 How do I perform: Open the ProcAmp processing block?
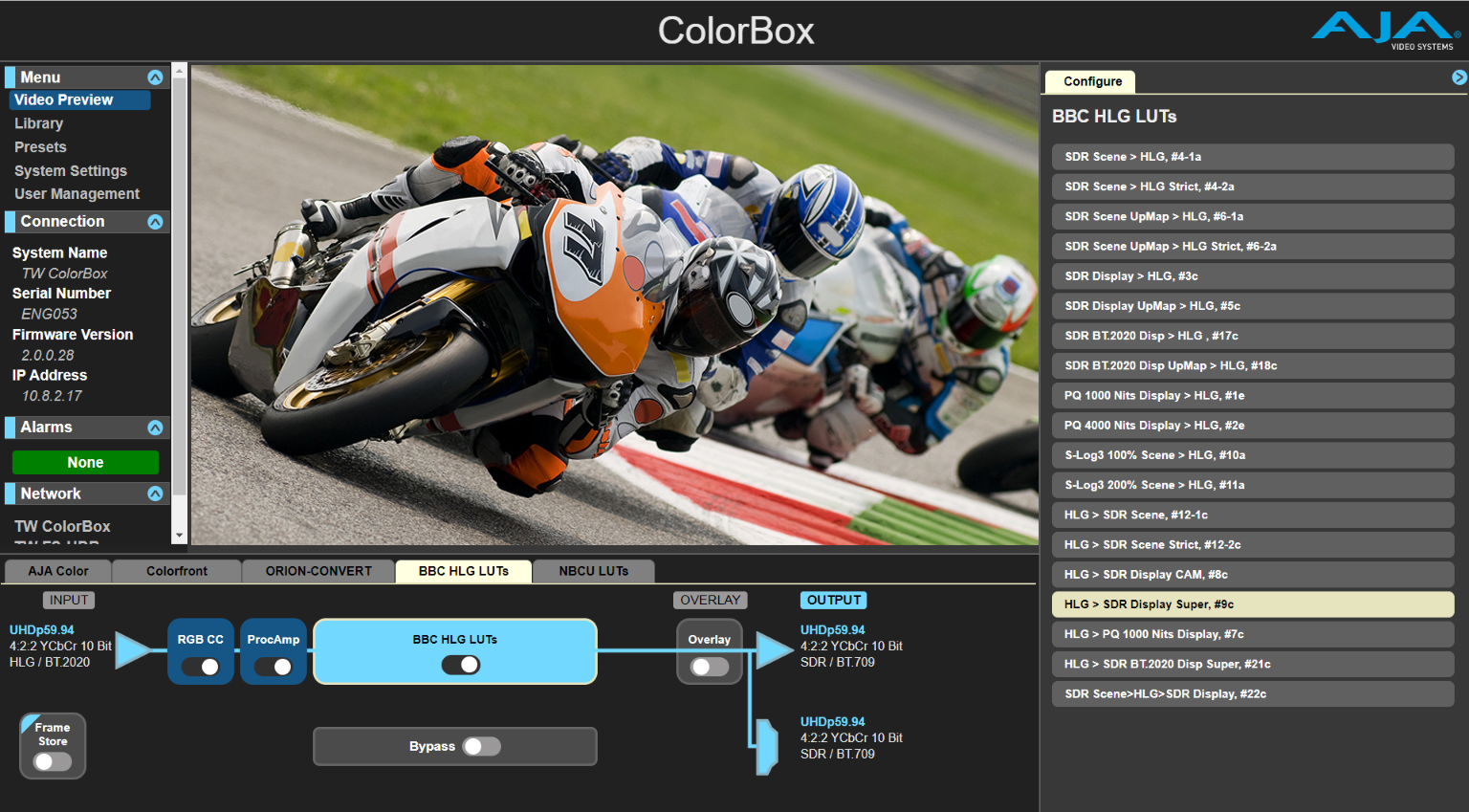click(x=274, y=639)
